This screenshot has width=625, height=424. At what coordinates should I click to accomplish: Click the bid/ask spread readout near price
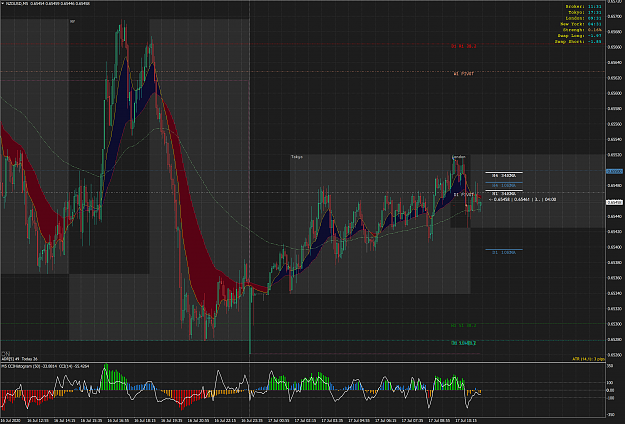click(522, 200)
